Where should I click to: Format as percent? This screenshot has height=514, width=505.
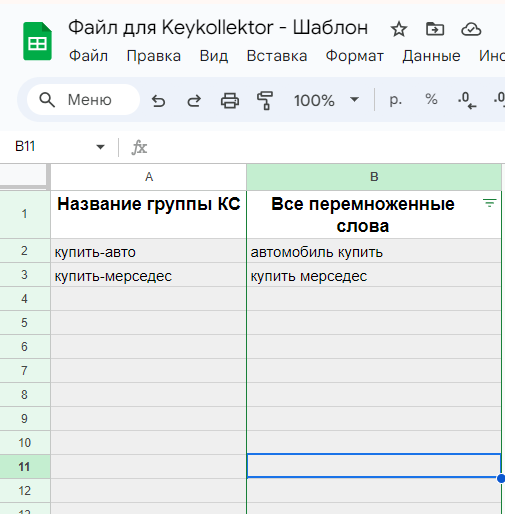pyautogui.click(x=431, y=99)
